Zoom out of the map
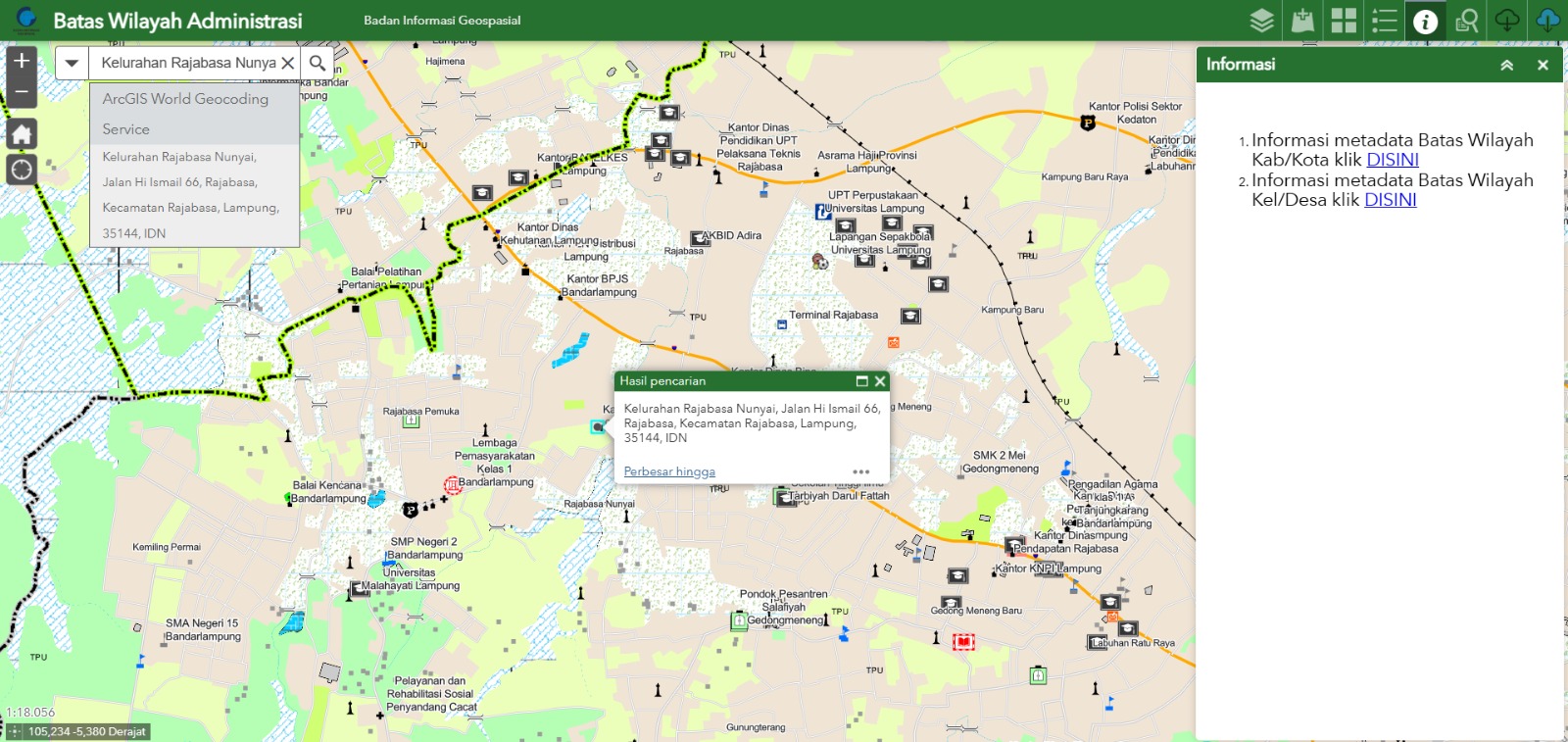Viewport: 1568px width, 742px height. click(22, 92)
